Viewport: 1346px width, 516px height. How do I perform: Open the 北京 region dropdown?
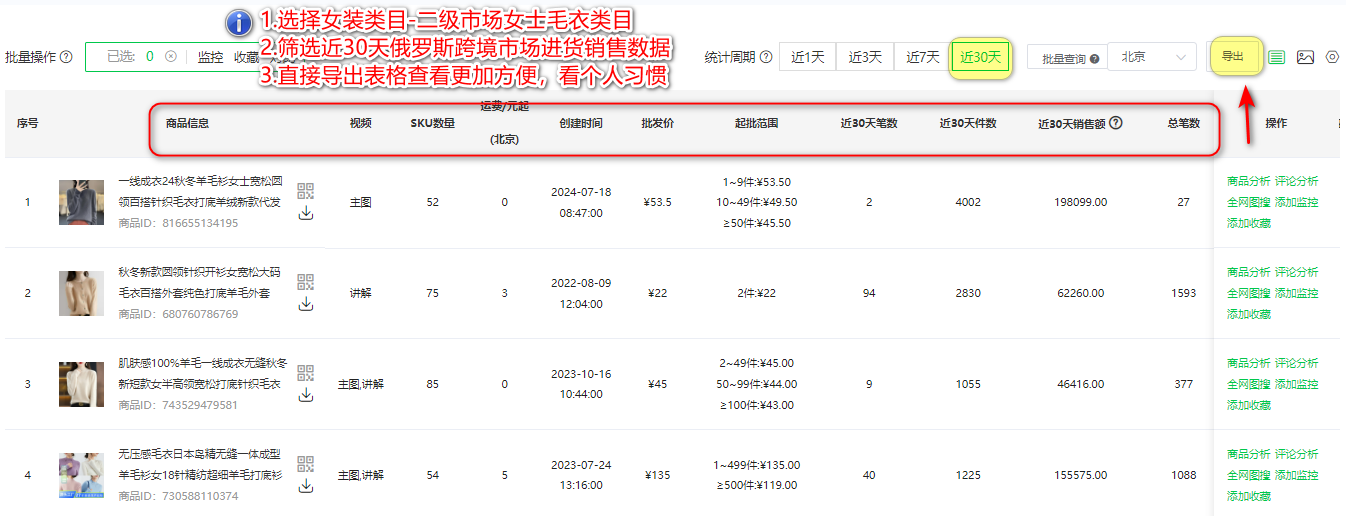click(x=1152, y=57)
